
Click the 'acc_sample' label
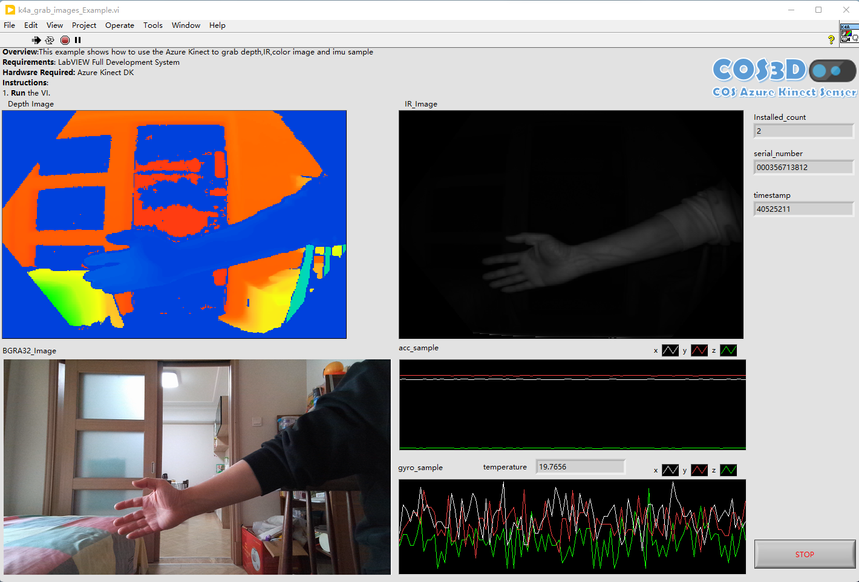click(x=419, y=347)
